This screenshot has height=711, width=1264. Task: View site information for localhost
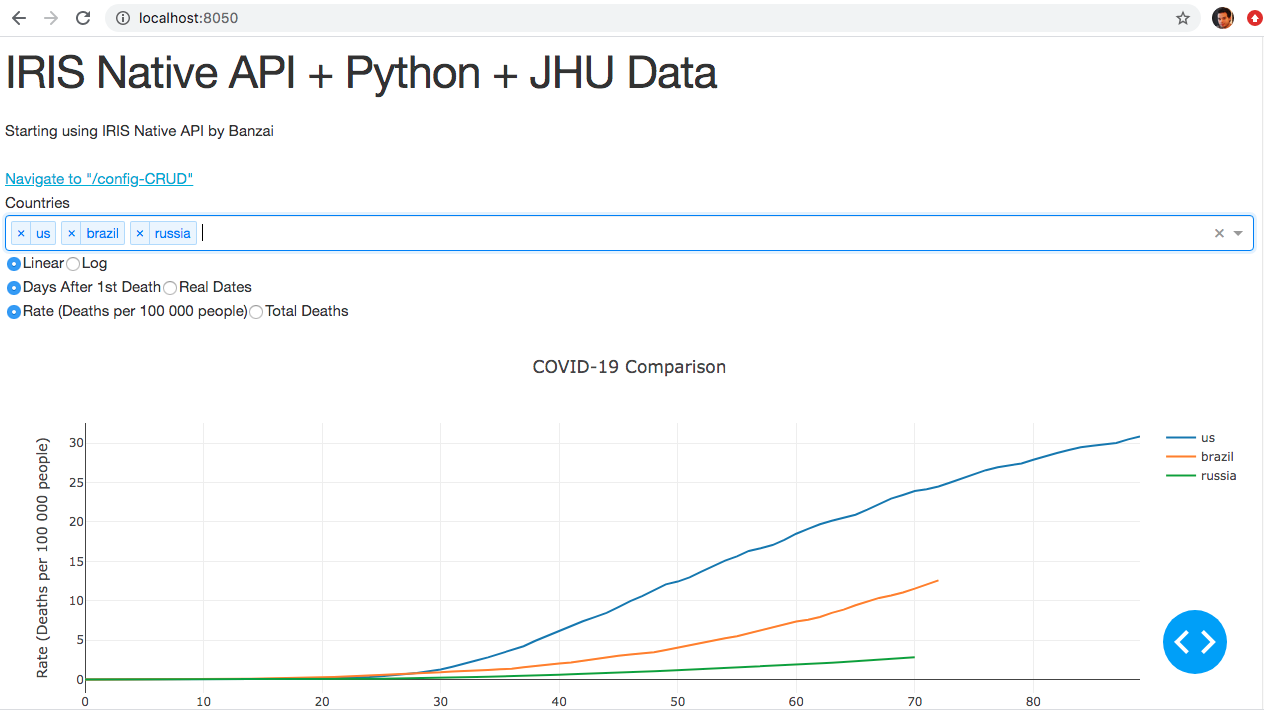coord(122,18)
